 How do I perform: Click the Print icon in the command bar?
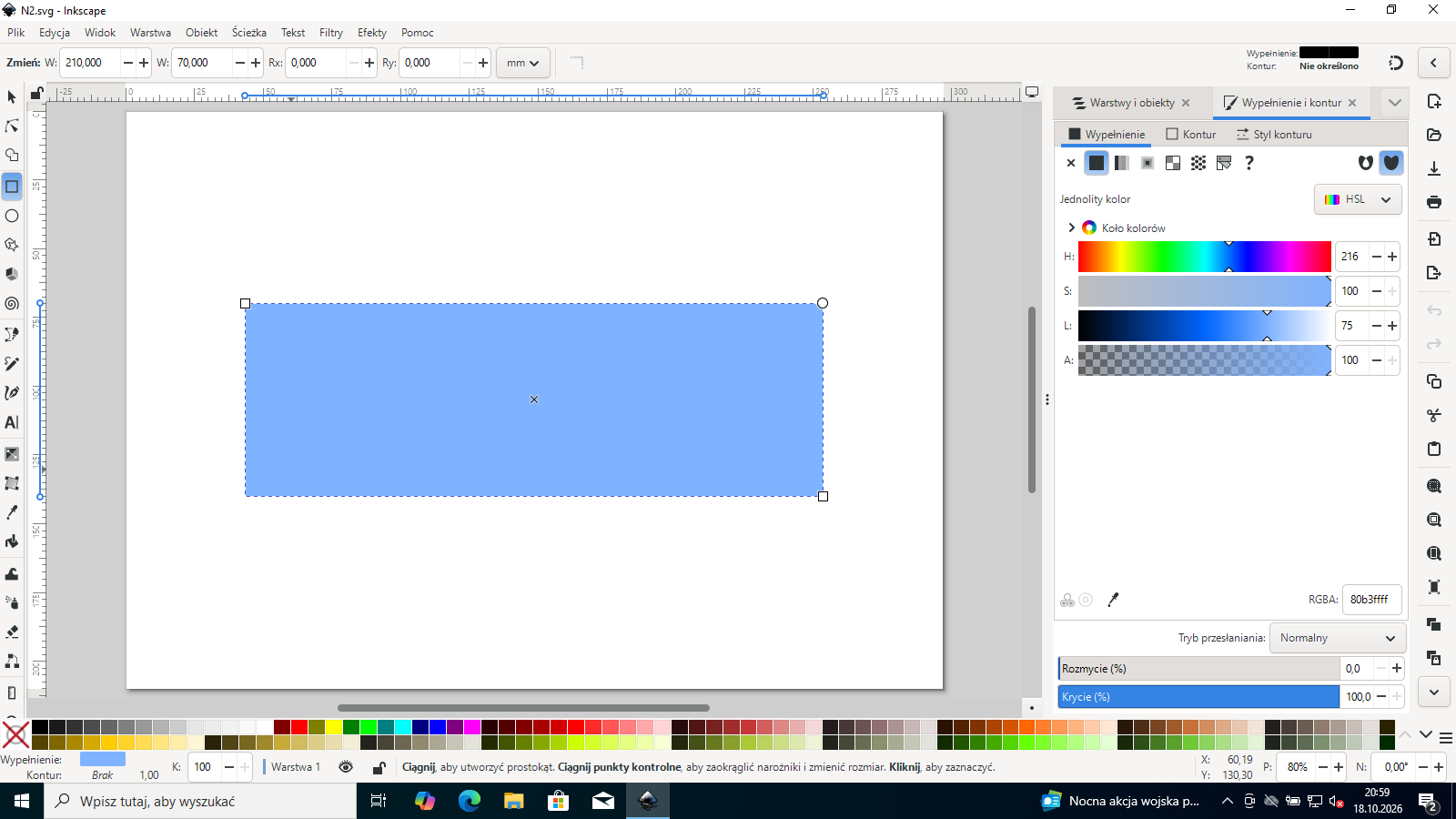click(x=1434, y=202)
